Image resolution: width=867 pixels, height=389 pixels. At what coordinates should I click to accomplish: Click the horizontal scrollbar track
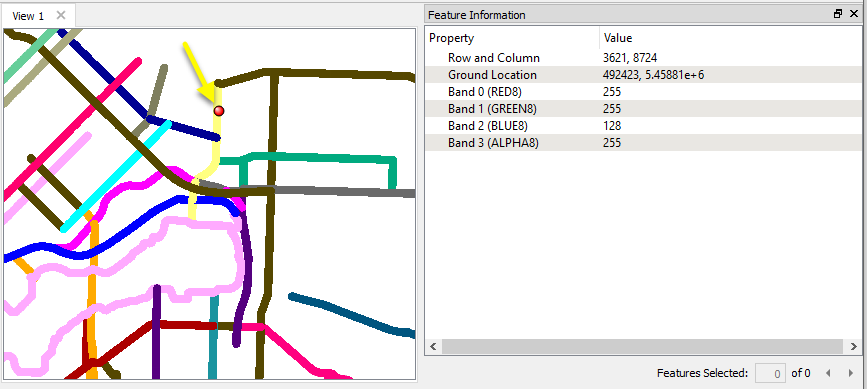click(x=643, y=346)
